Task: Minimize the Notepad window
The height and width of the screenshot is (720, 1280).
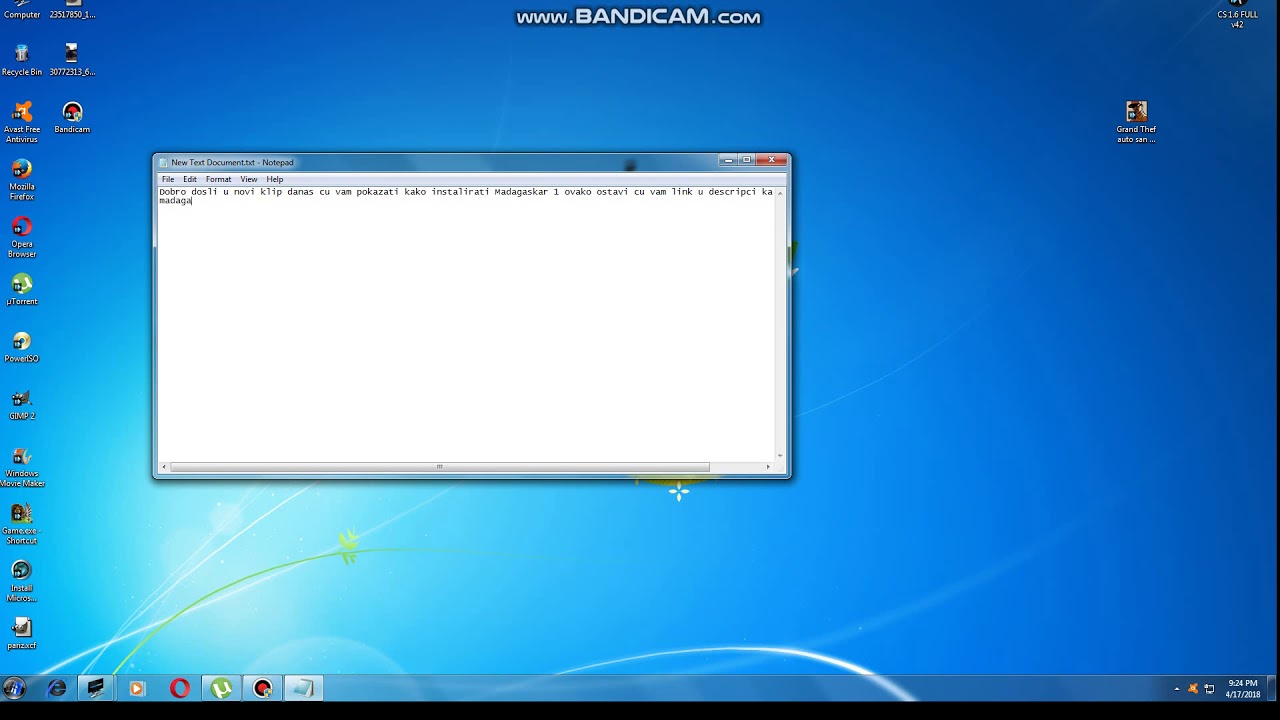Action: (x=728, y=160)
